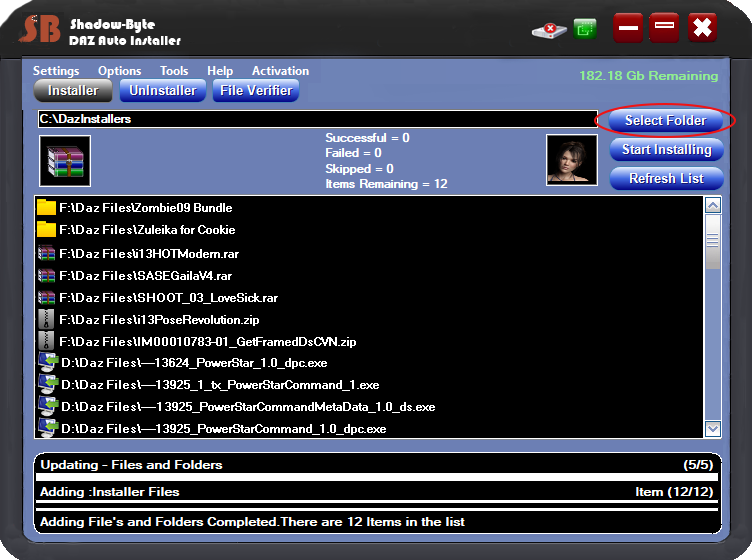Viewport: 752px width, 560px height.
Task: Click the 182.18 Gb Remaining text
Action: 648,76
